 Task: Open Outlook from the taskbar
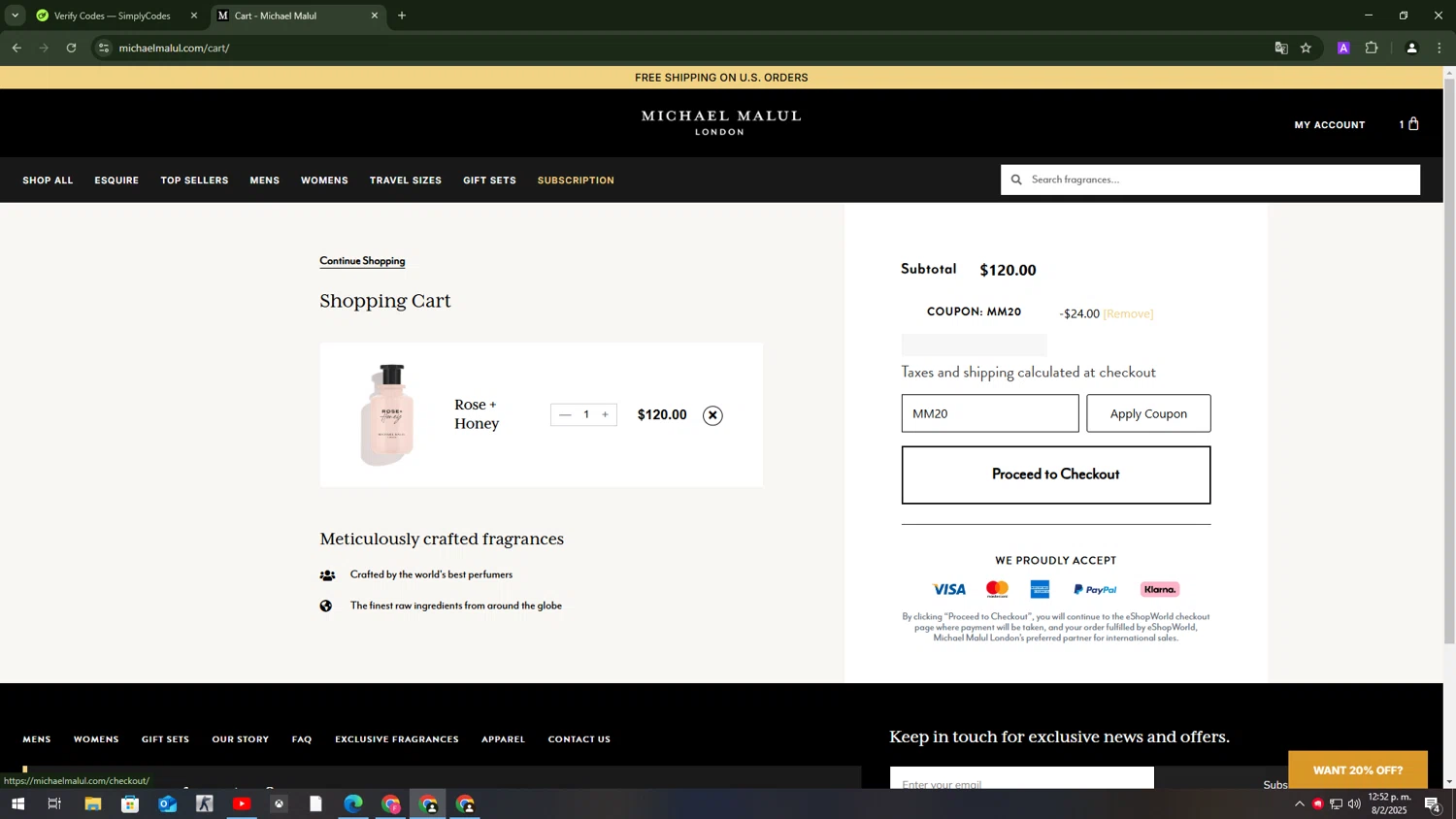coord(167,803)
